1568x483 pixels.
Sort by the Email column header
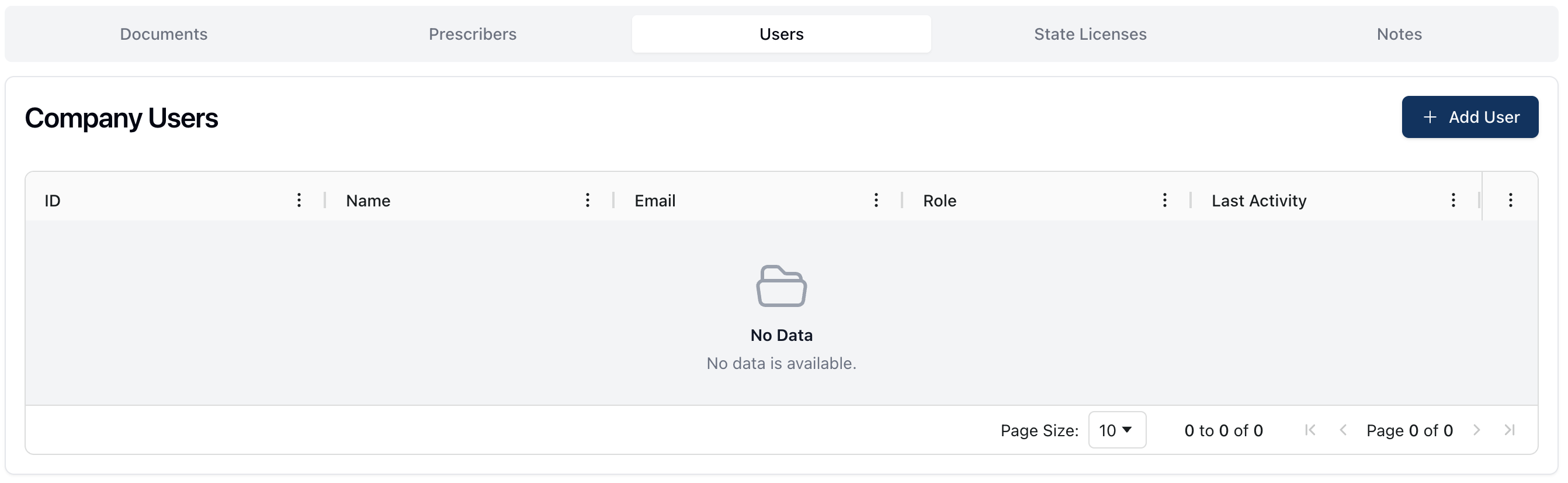coord(655,201)
